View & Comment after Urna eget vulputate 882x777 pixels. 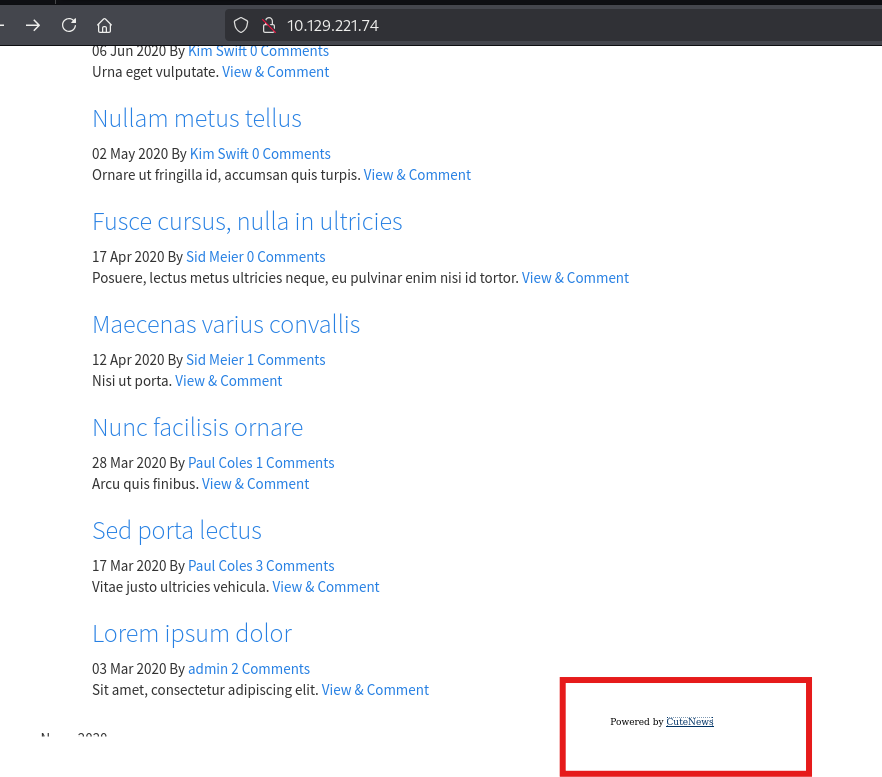(x=276, y=72)
